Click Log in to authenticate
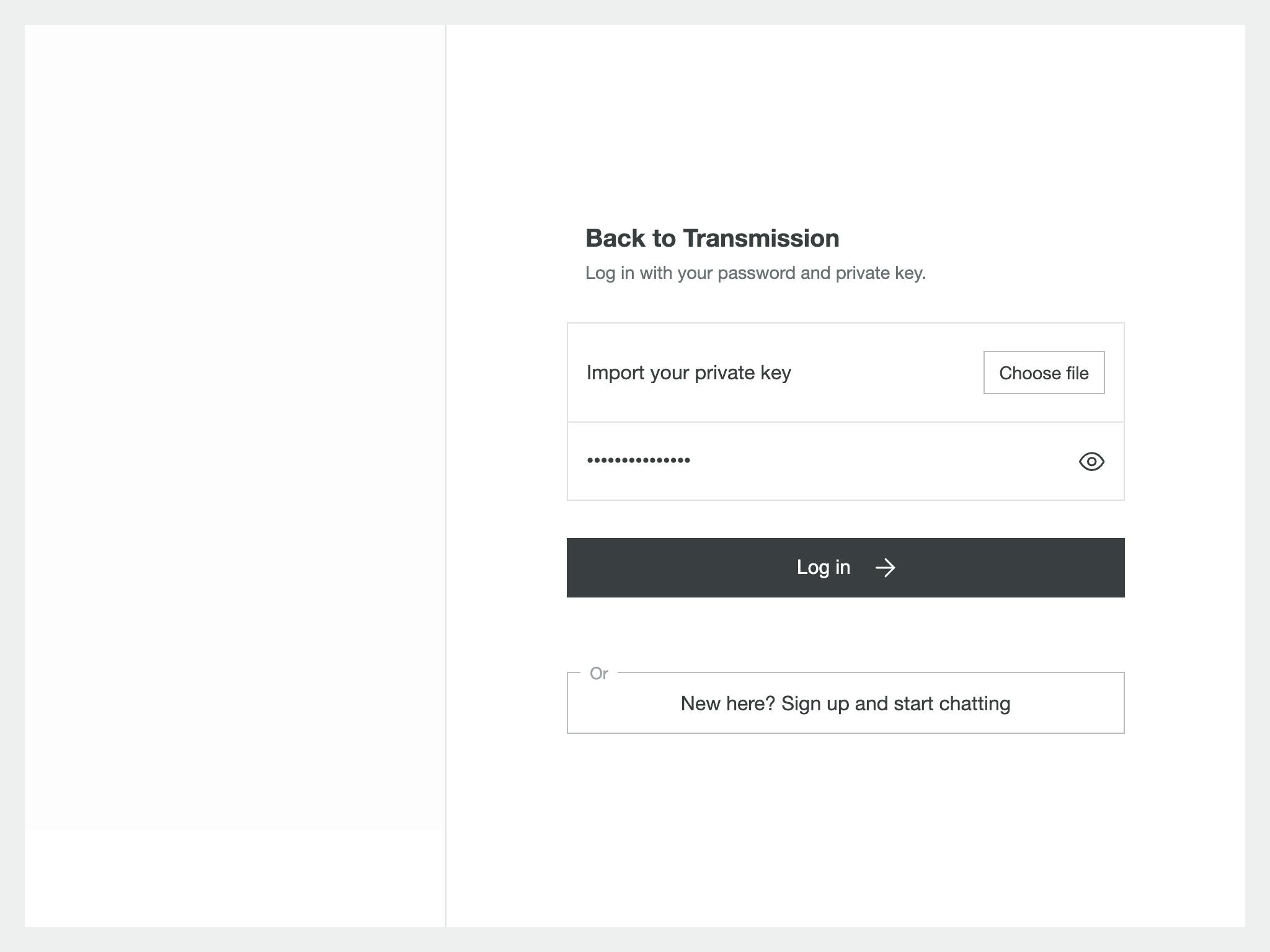The image size is (1270, 952). pyautogui.click(x=846, y=567)
